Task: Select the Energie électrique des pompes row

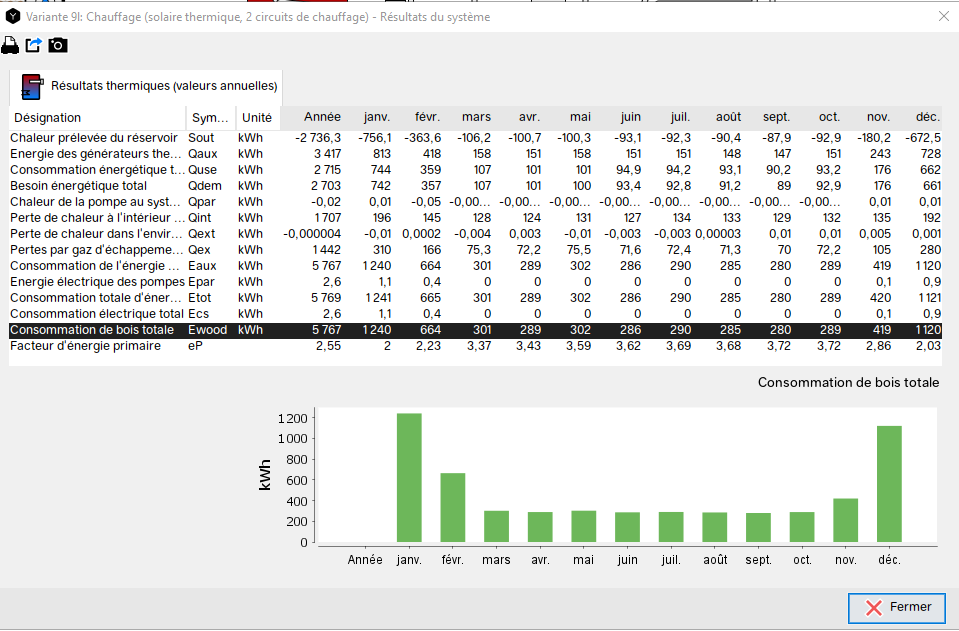Action: (x=475, y=282)
